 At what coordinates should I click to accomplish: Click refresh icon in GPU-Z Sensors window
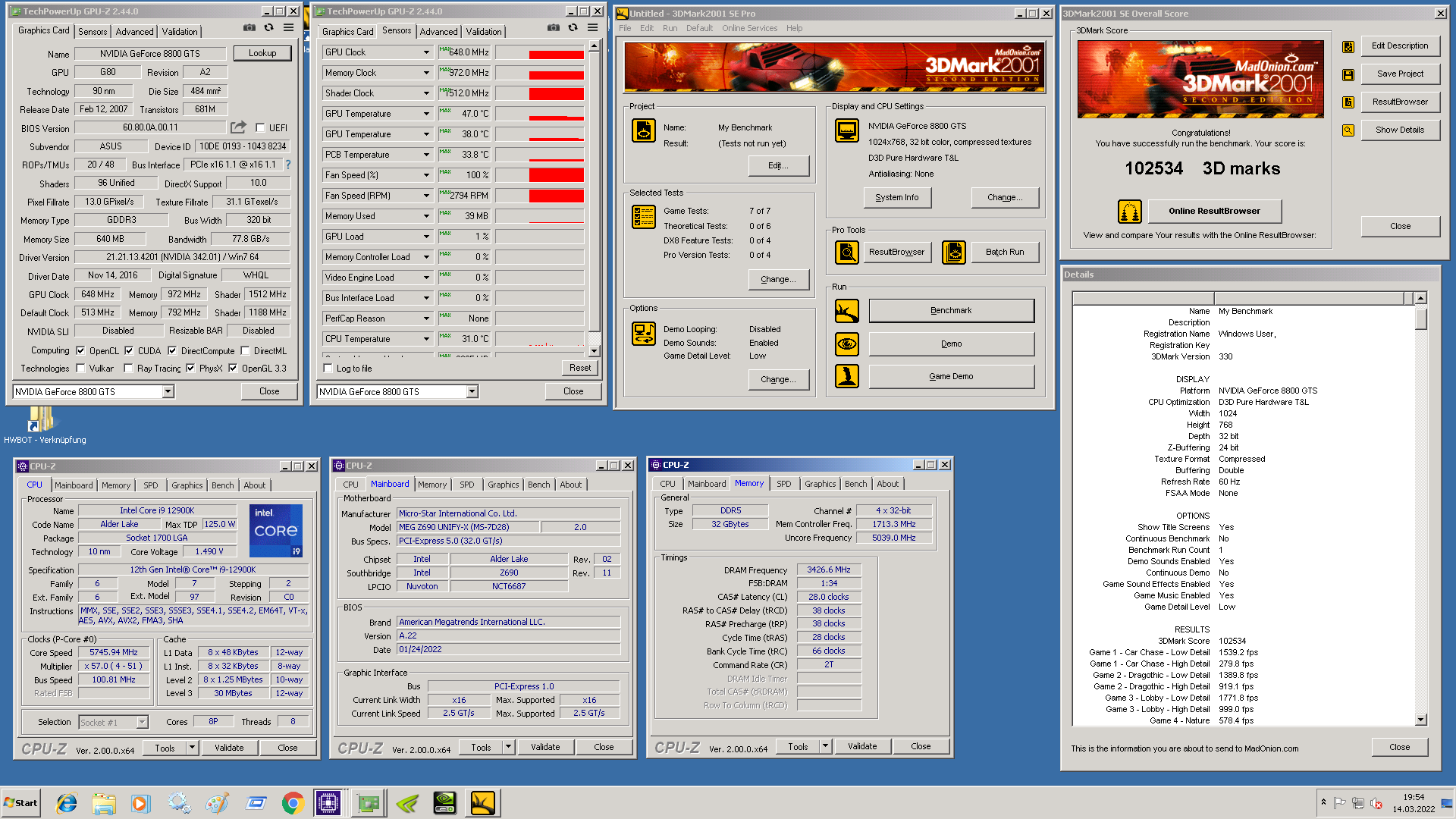point(573,28)
